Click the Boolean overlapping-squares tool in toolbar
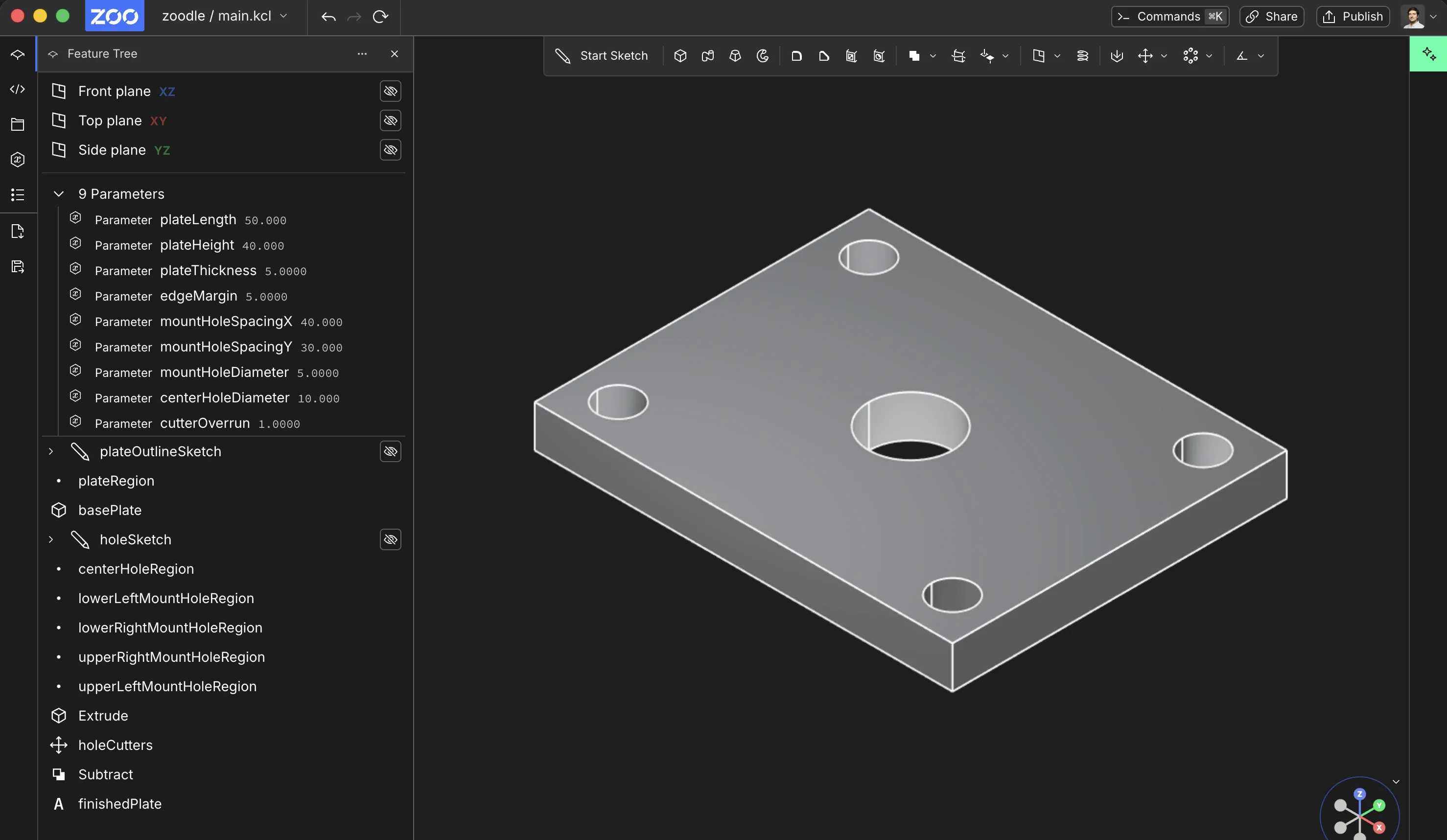This screenshot has width=1447, height=840. point(914,56)
